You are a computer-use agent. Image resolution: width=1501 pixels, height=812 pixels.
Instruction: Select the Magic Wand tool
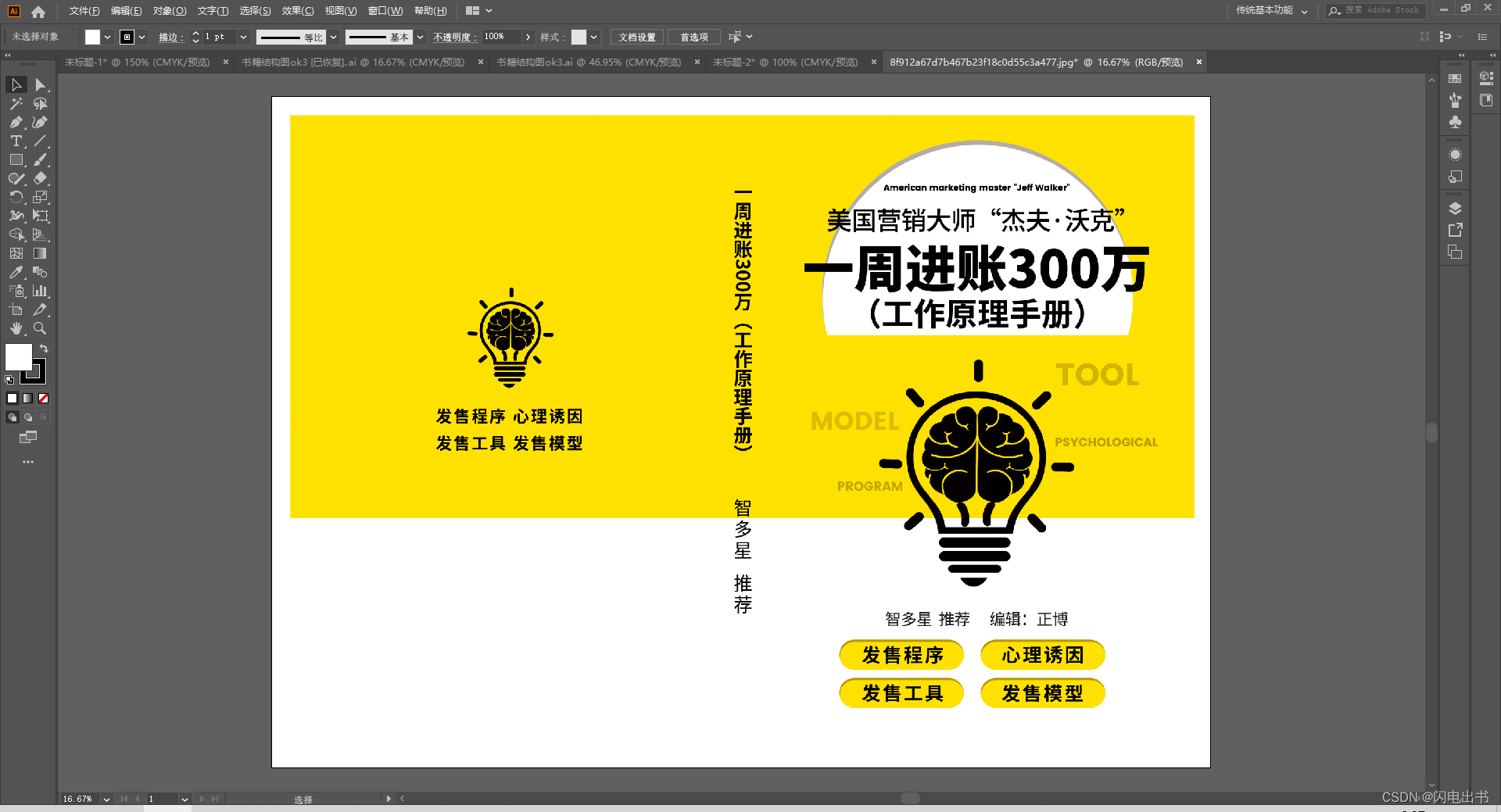[16, 103]
